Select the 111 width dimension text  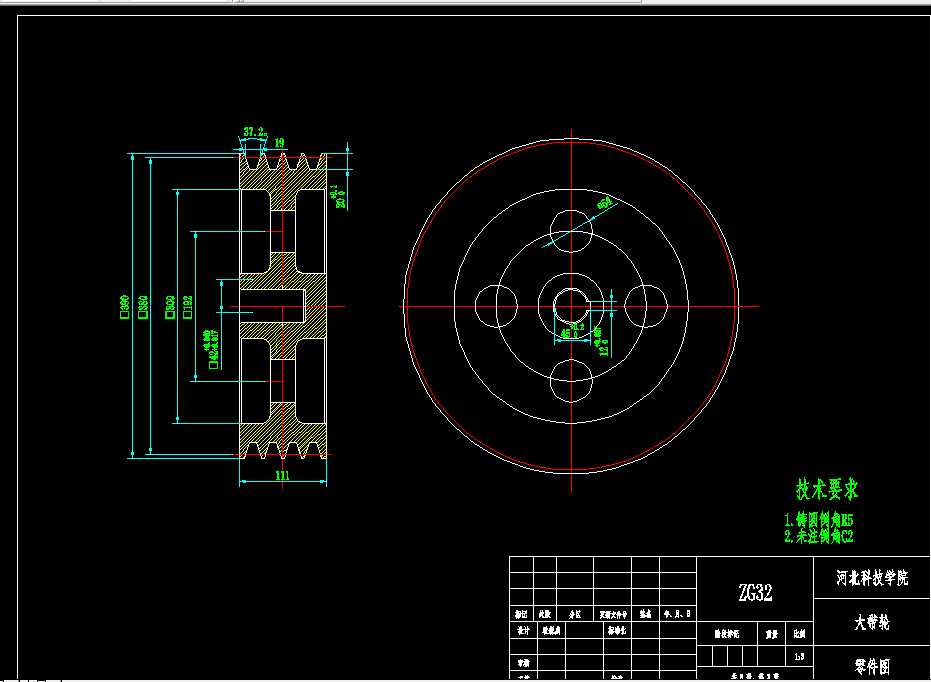coord(283,475)
